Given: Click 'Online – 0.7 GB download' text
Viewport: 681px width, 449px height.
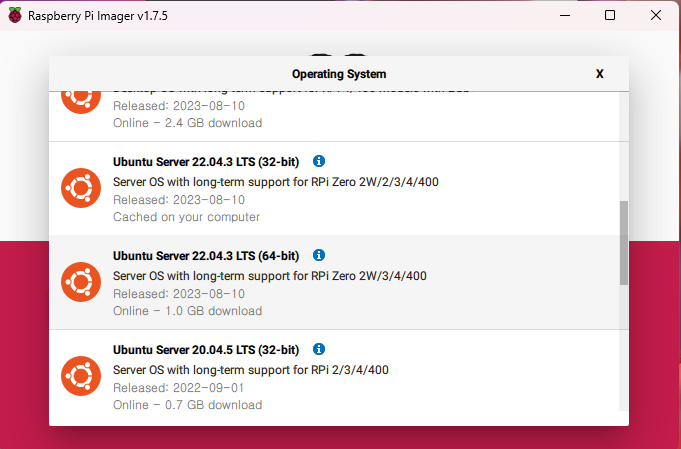Looking at the screenshot, I should tap(188, 405).
